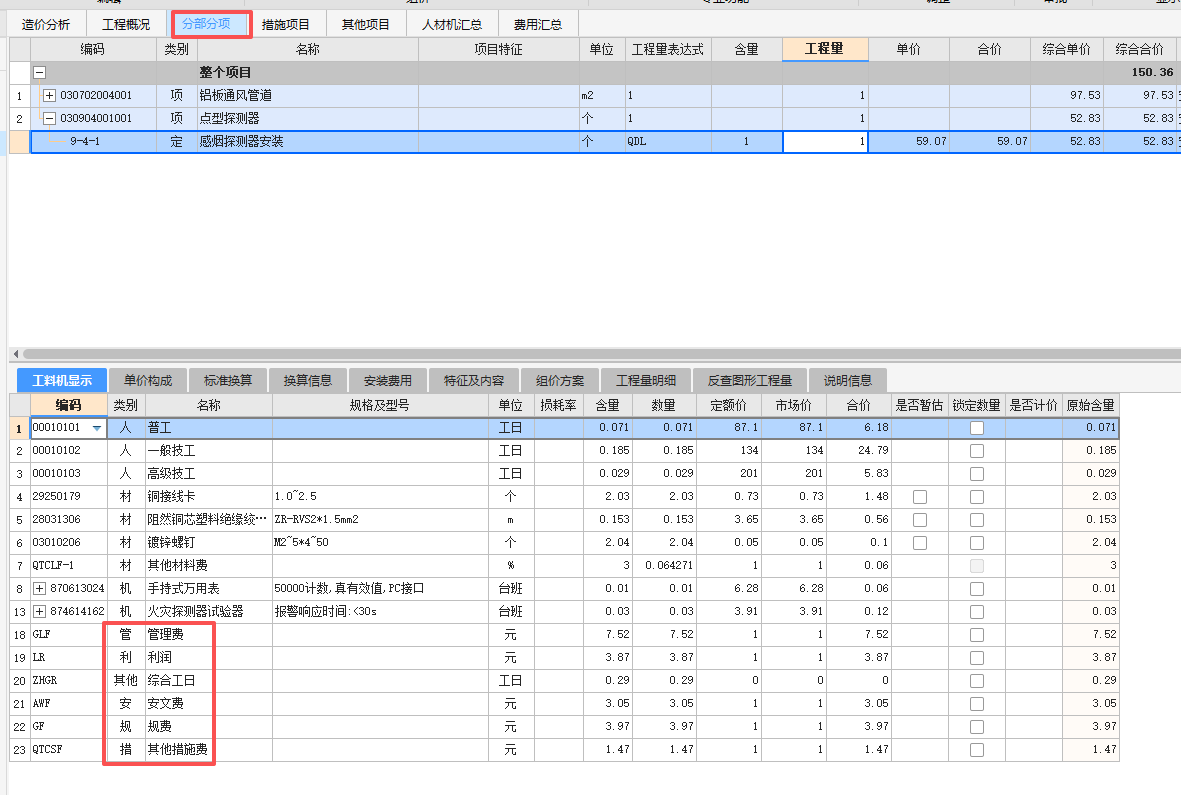Open the 人材机汇总 tab

coord(454,23)
